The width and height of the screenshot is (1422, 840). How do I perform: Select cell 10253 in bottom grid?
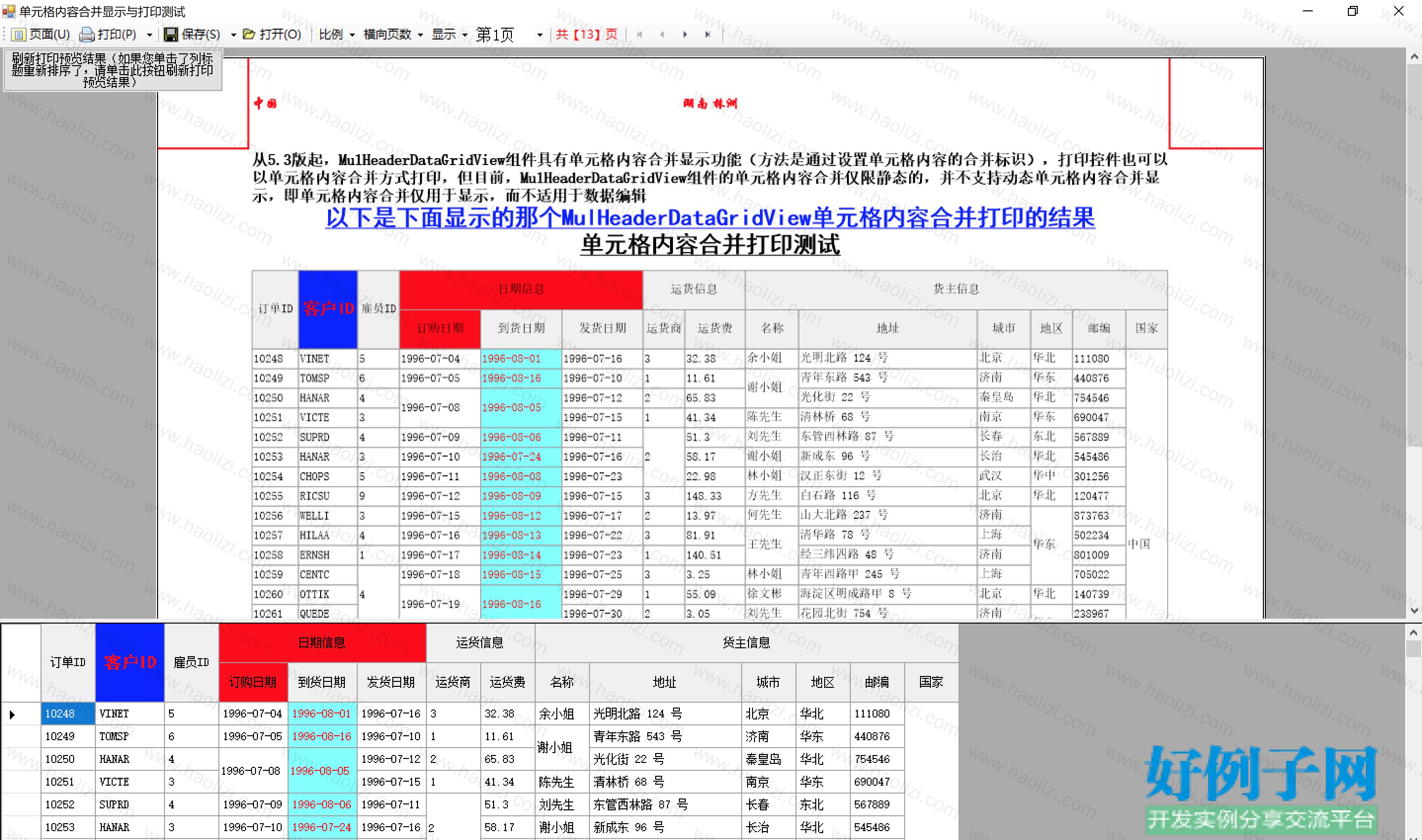(68, 827)
